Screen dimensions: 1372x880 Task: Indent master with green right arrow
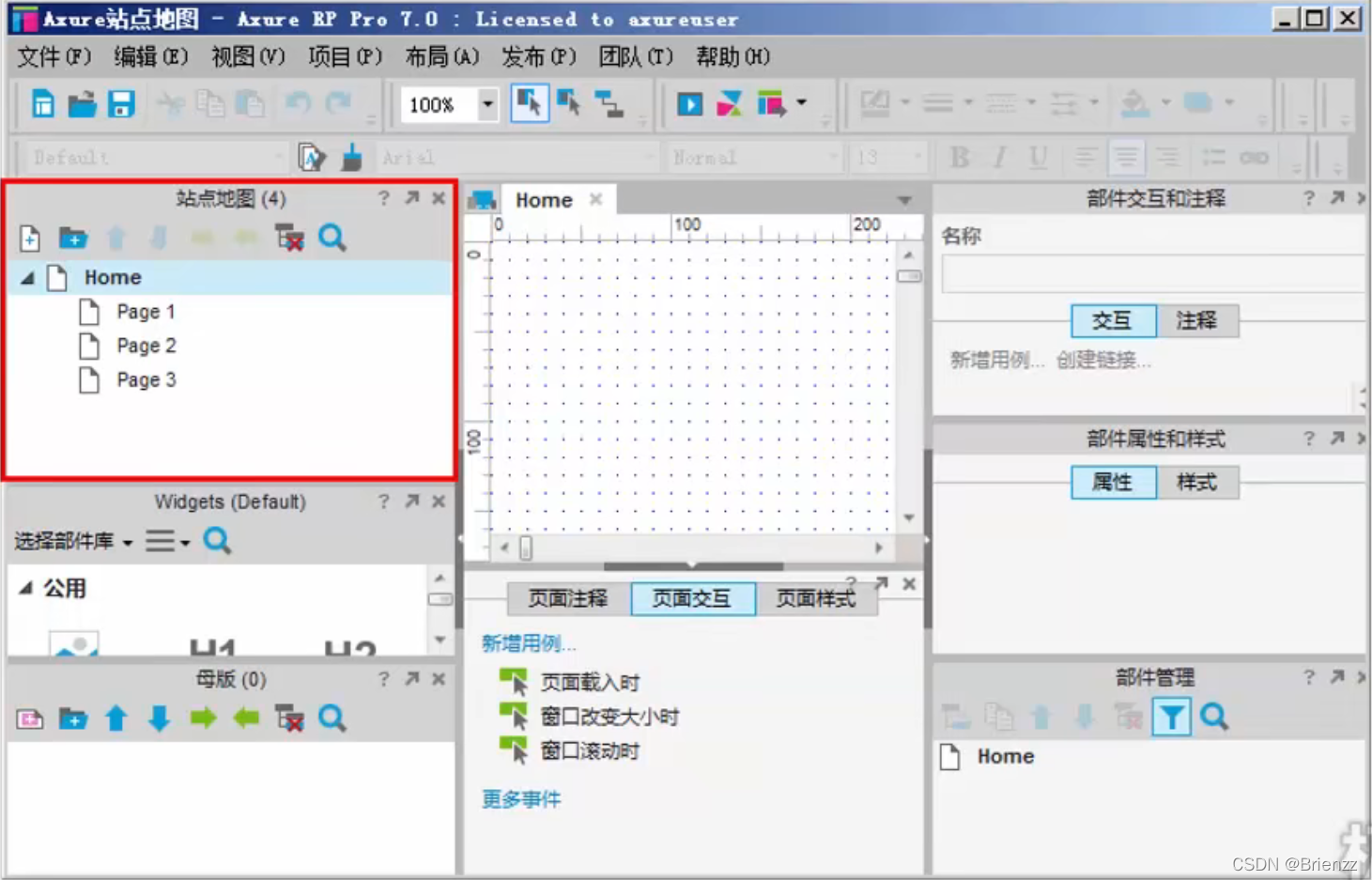coord(202,718)
